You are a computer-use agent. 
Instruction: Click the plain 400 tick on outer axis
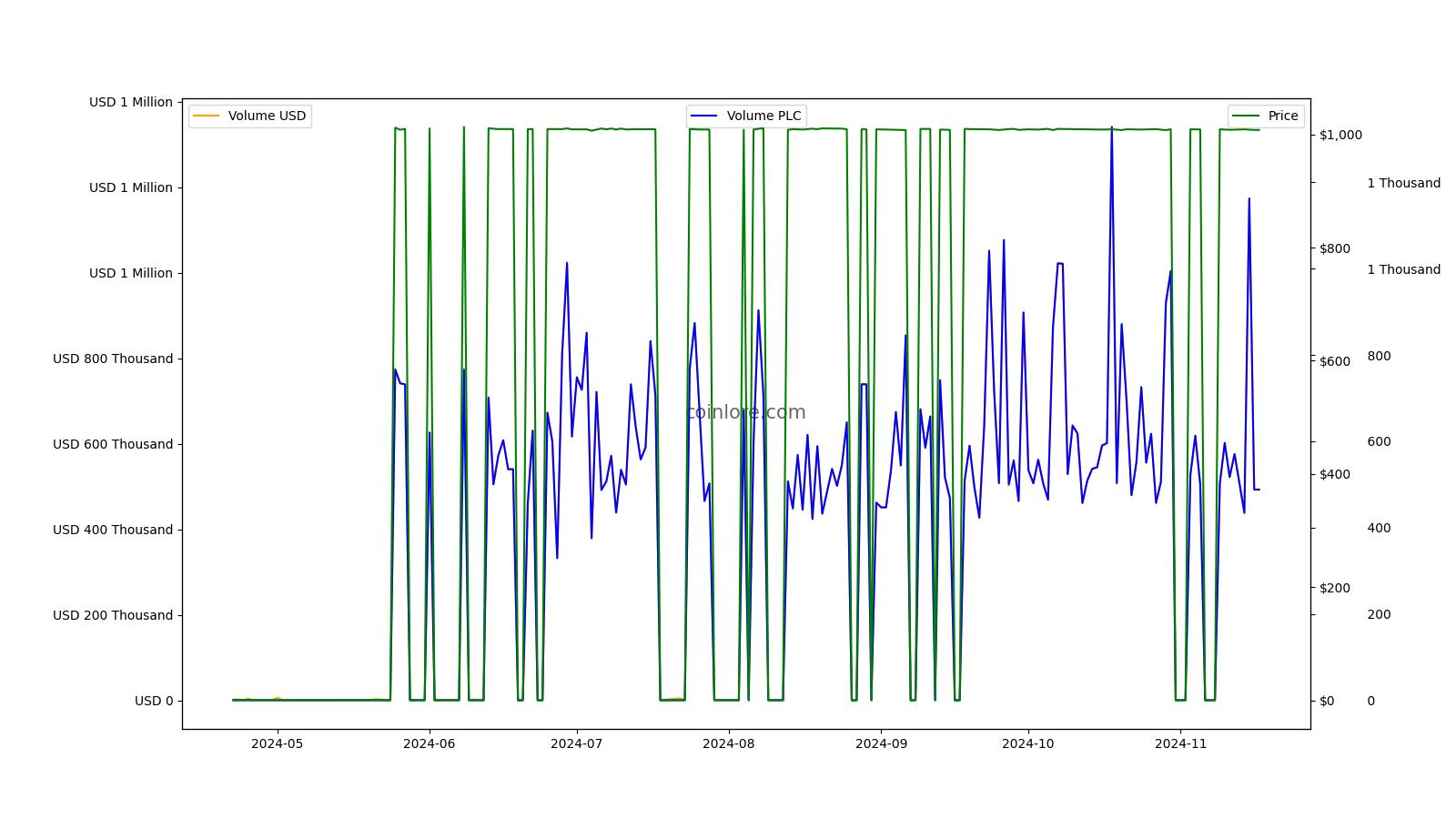pyautogui.click(x=1379, y=528)
